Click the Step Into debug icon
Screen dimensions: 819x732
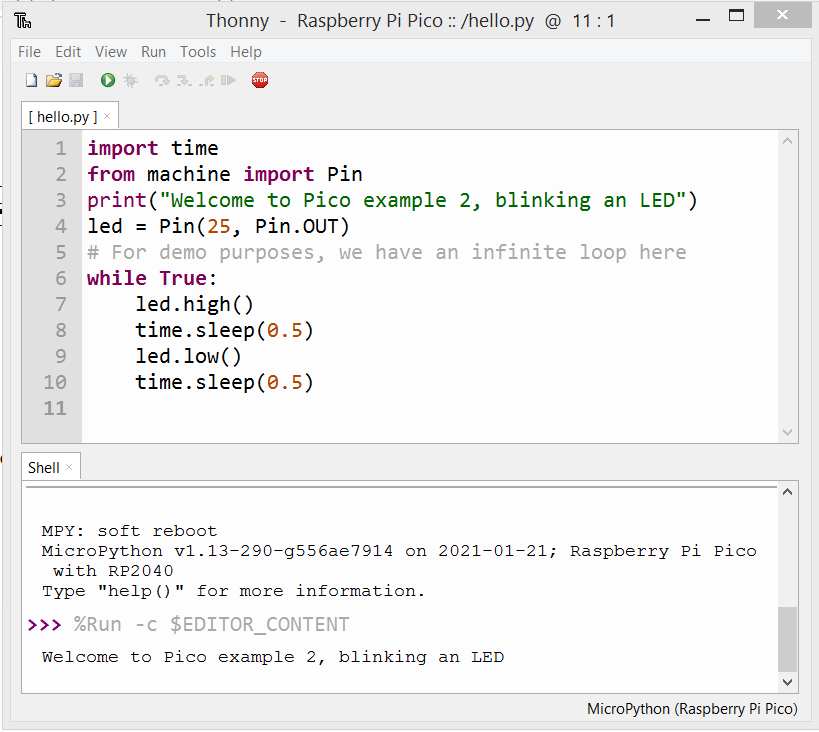(184, 80)
